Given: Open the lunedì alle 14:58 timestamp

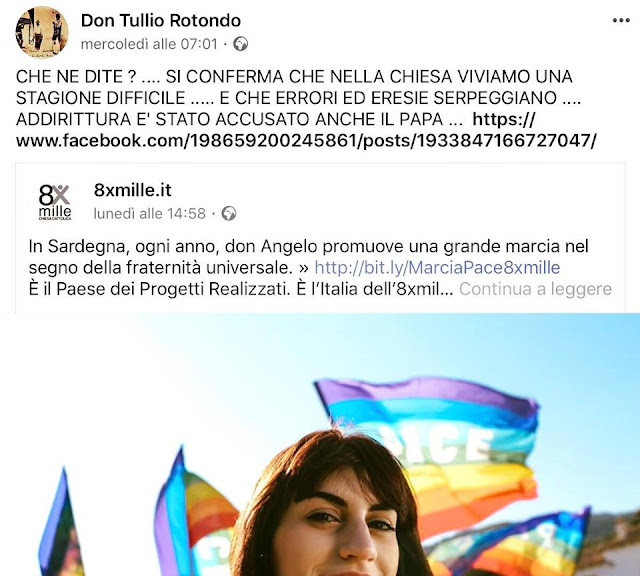Looking at the screenshot, I should 149,213.
